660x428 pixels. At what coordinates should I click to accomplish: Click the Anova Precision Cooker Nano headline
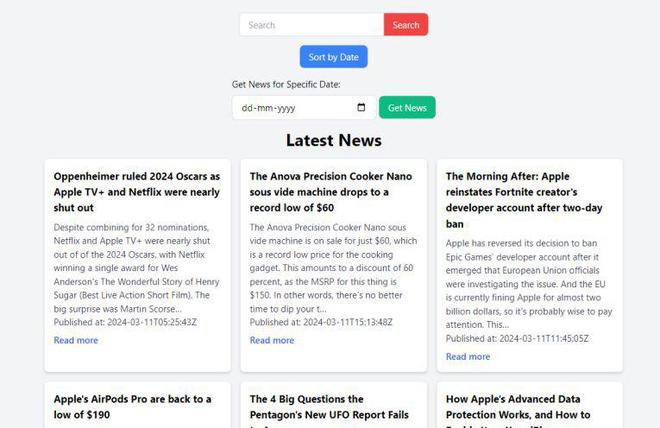pyautogui.click(x=331, y=192)
